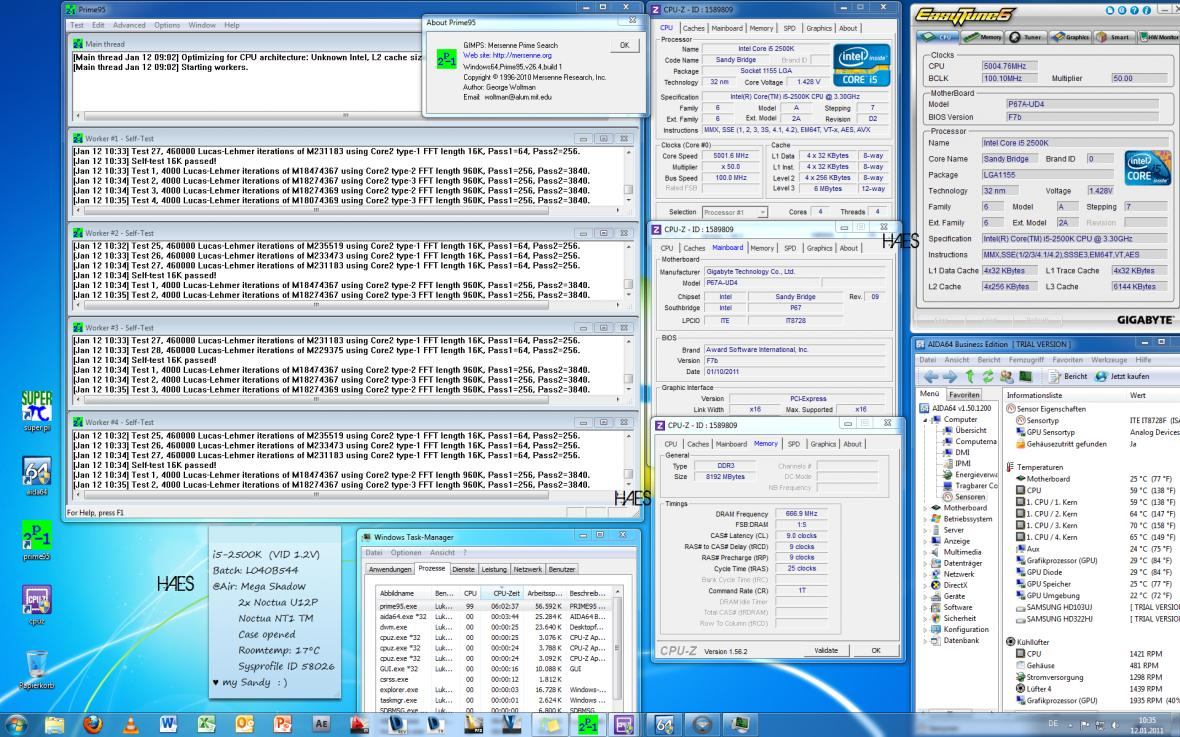Open Papierkorb recycle bin icon
The height and width of the screenshot is (737, 1180).
click(36, 670)
